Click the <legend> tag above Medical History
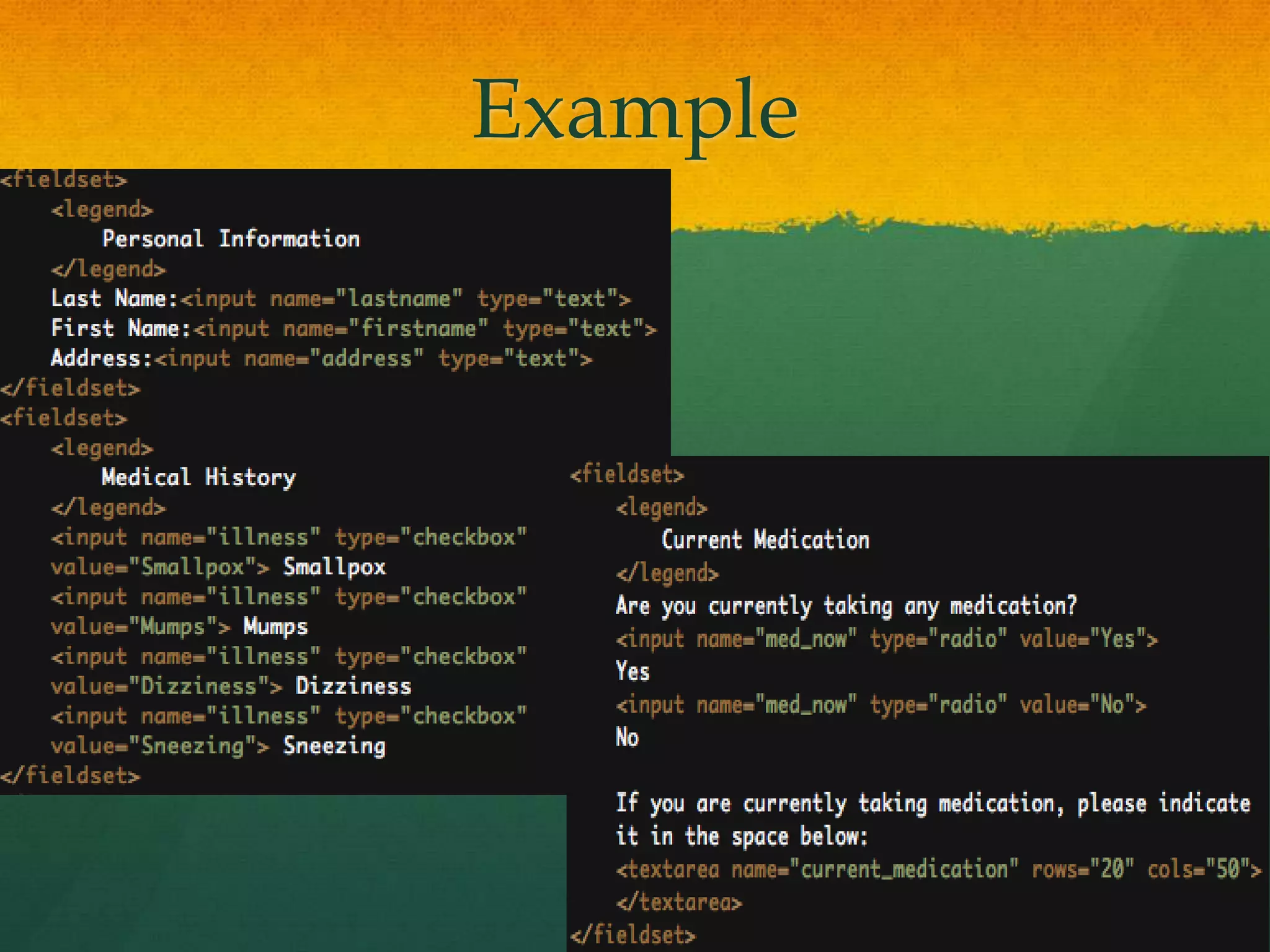The height and width of the screenshot is (952, 1270). click(102, 447)
